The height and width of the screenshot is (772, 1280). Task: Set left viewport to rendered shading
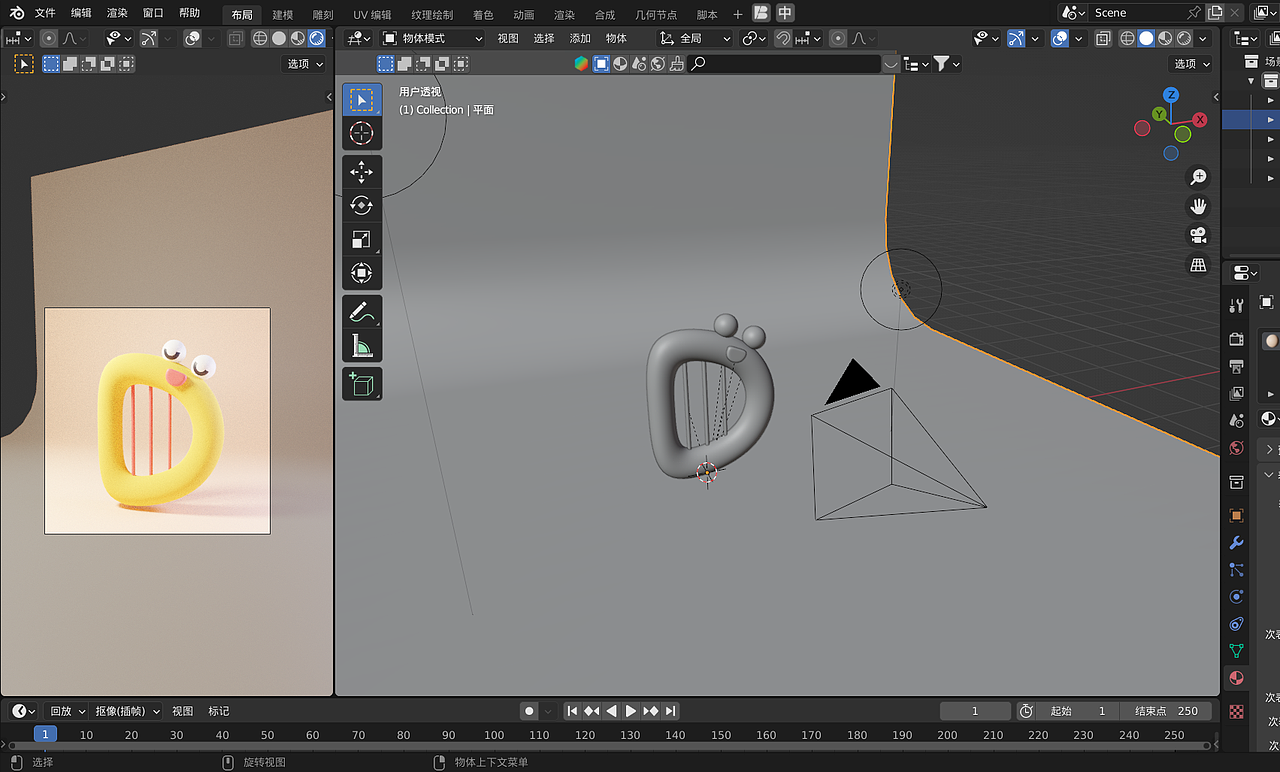tap(317, 38)
